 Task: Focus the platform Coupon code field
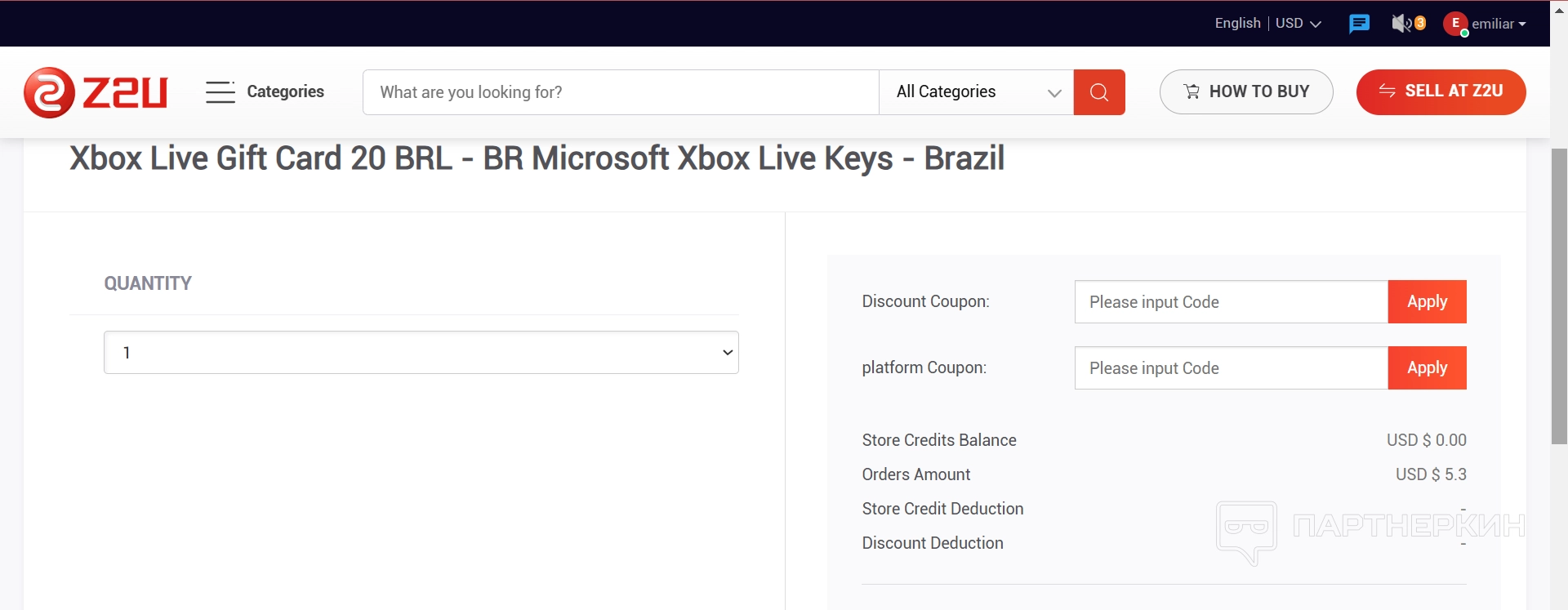[x=1231, y=368]
